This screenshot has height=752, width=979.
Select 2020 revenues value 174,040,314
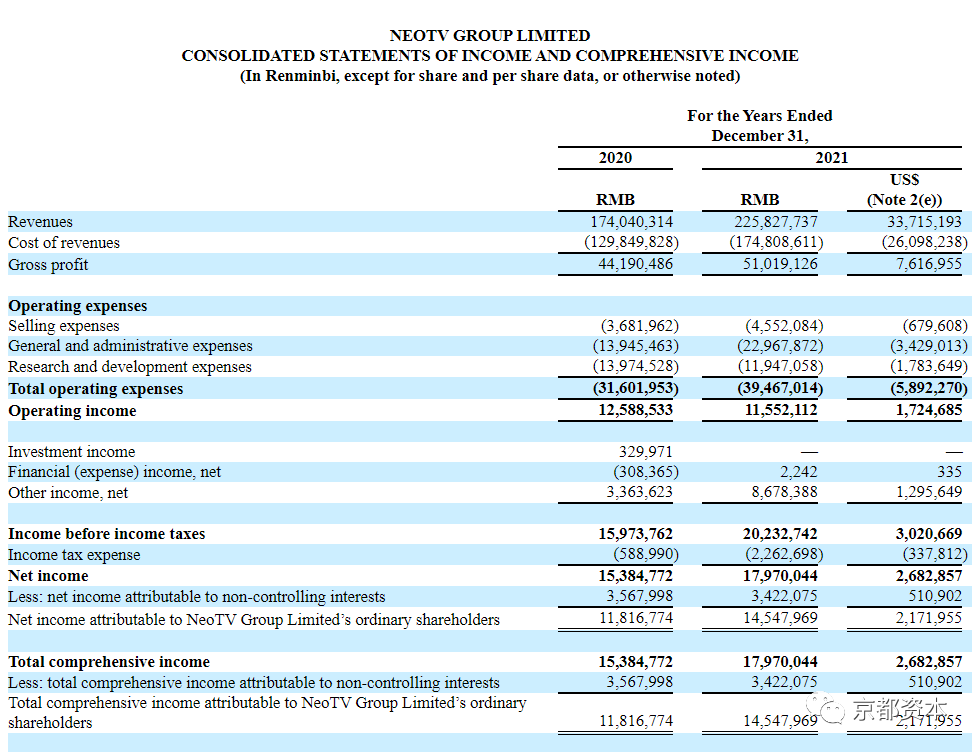click(632, 222)
